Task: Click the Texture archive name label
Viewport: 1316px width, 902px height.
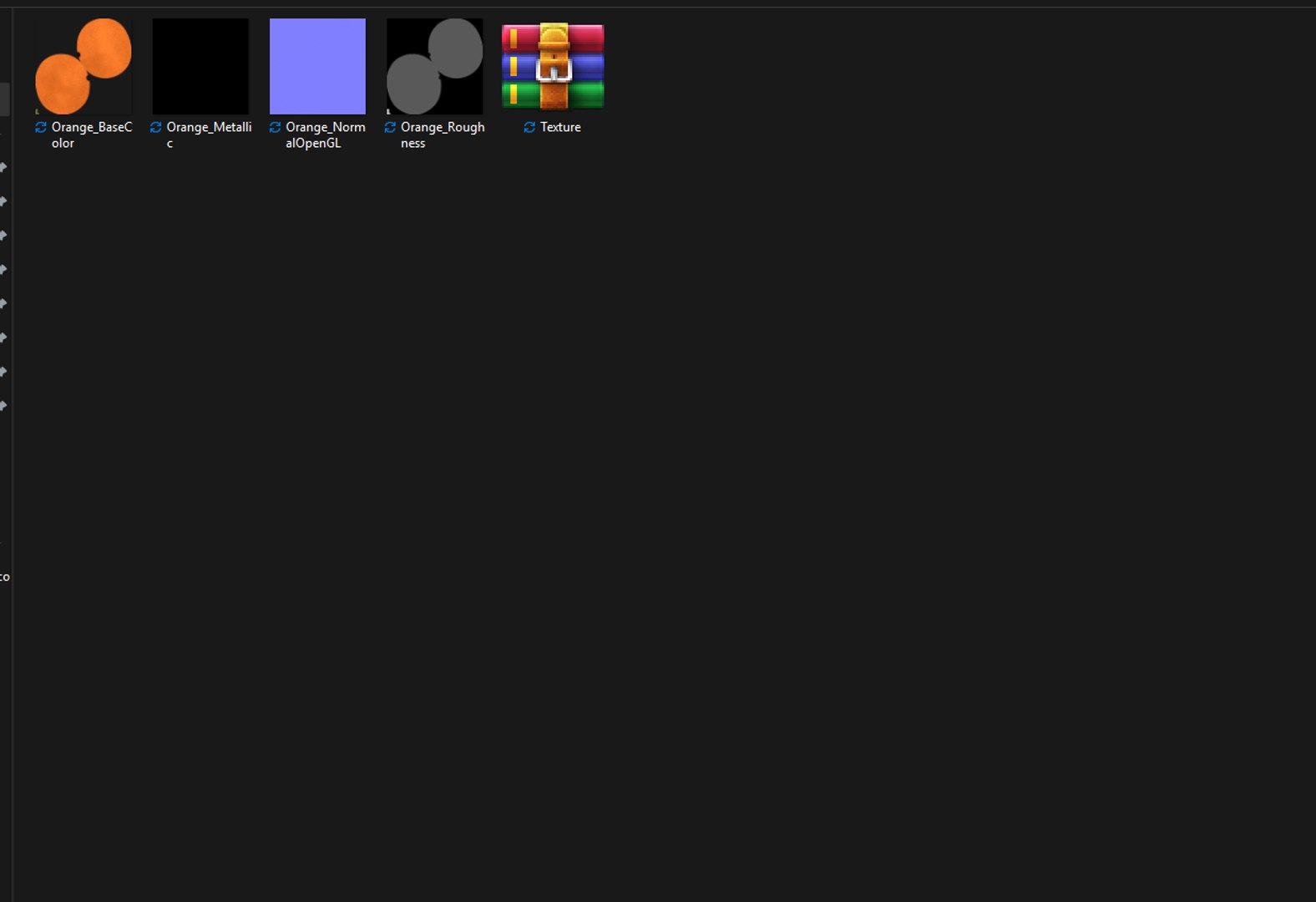Action: pyautogui.click(x=560, y=127)
